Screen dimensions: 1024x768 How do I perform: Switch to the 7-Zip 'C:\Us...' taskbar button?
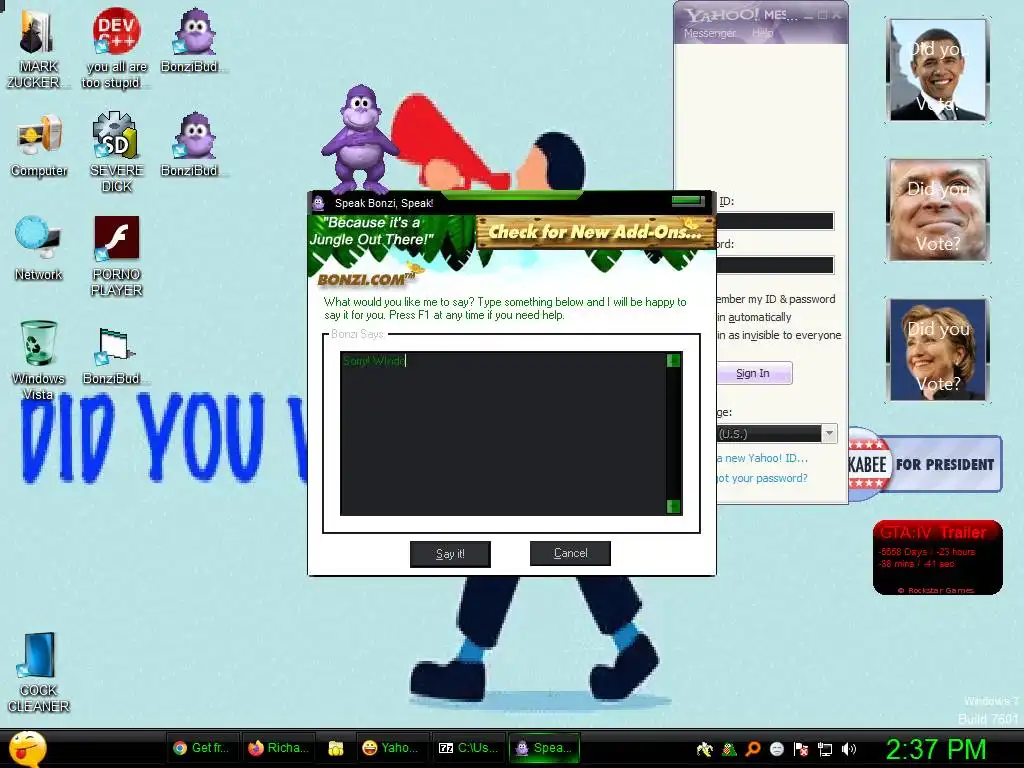coord(468,748)
